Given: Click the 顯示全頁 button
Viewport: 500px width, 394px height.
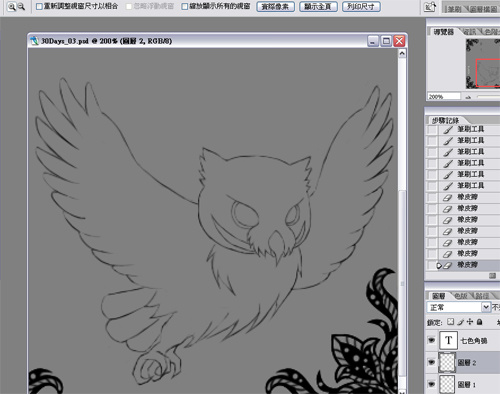Looking at the screenshot, I should click(318, 6).
